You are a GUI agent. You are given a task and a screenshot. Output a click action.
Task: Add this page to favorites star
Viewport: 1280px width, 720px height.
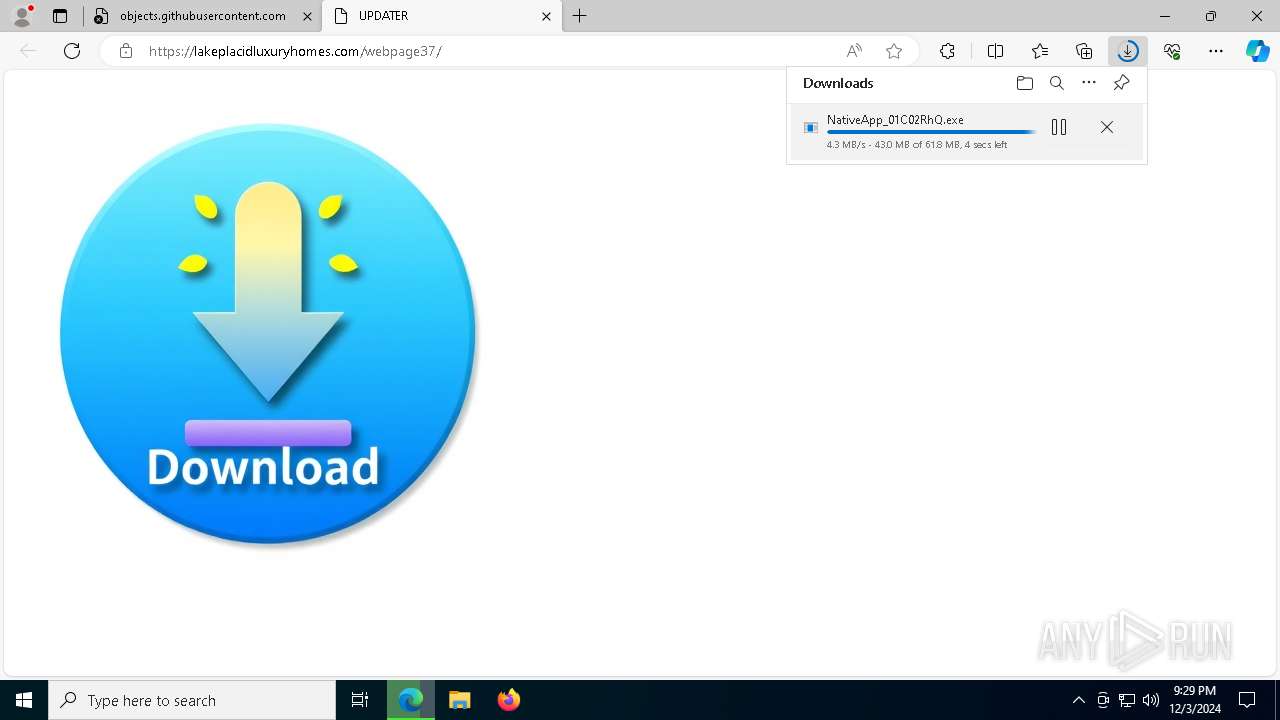(x=894, y=51)
